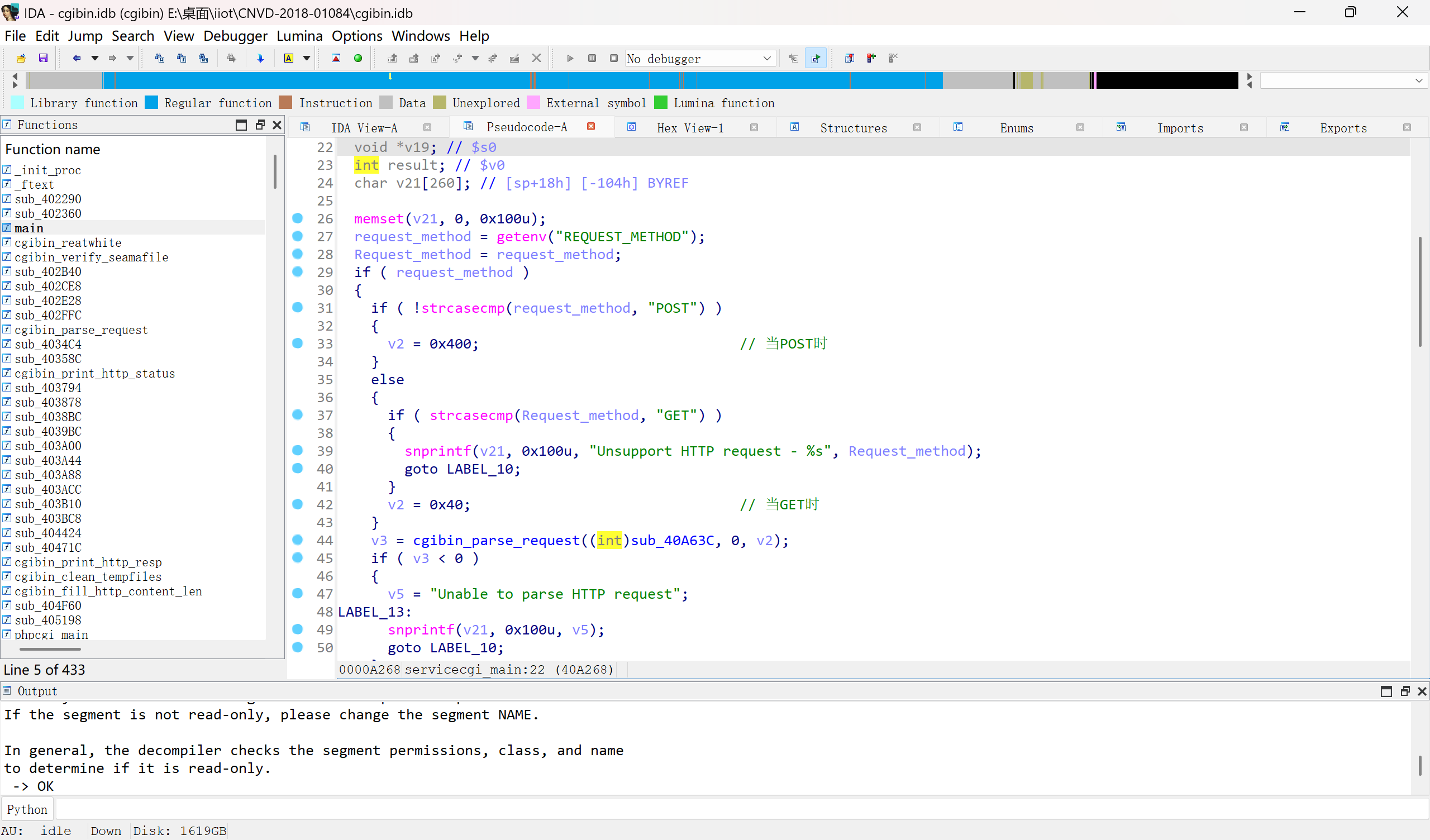Click the Search text binoculars icon

pyautogui.click(x=182, y=58)
